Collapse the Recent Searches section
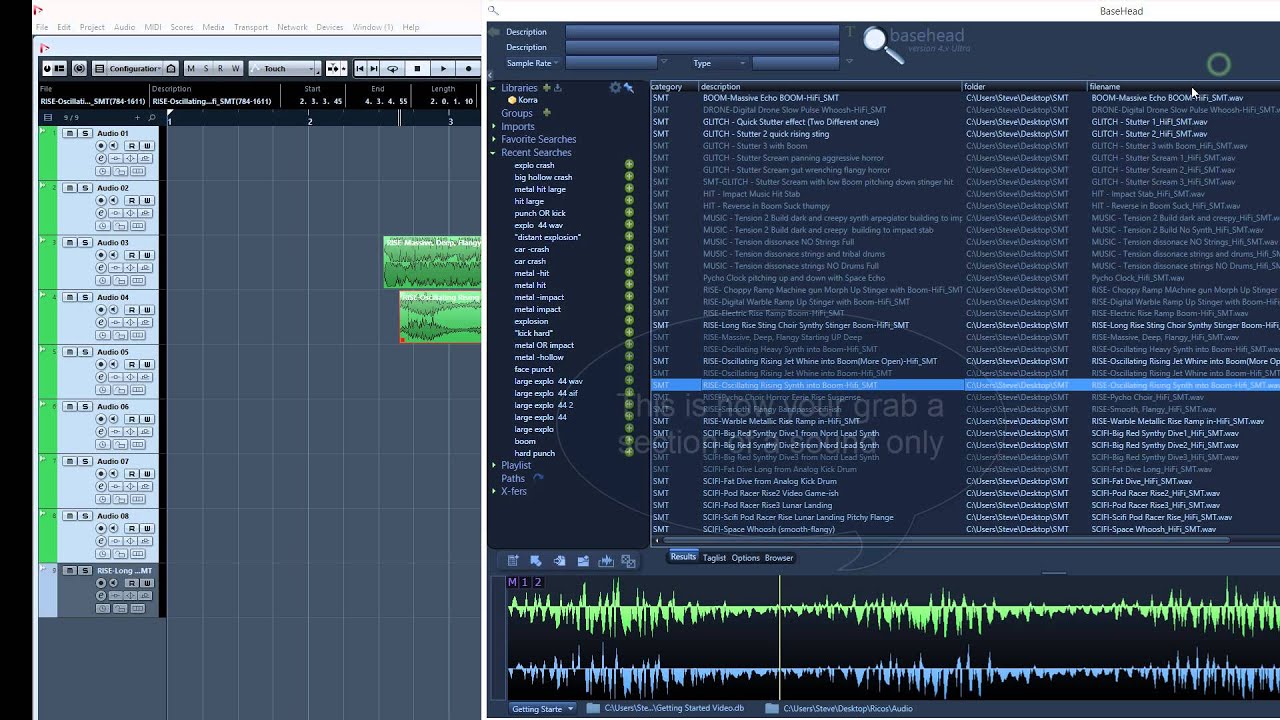Screen dimensions: 1280x720 [x=493, y=153]
